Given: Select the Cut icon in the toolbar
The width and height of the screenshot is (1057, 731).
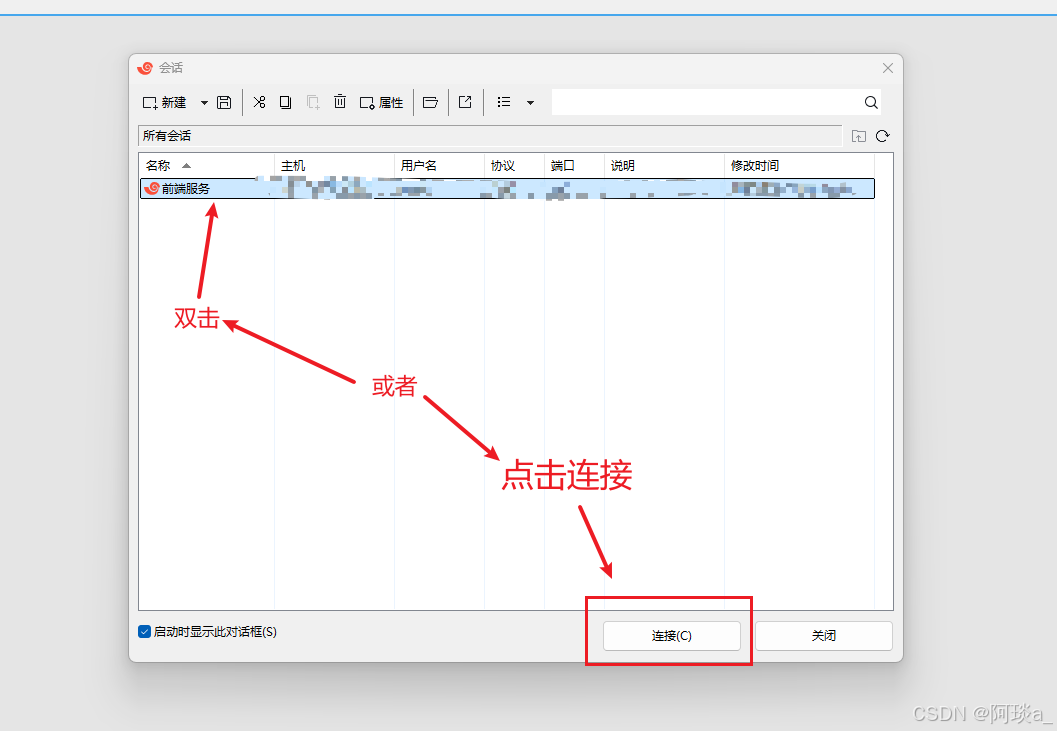Looking at the screenshot, I should (x=259, y=102).
